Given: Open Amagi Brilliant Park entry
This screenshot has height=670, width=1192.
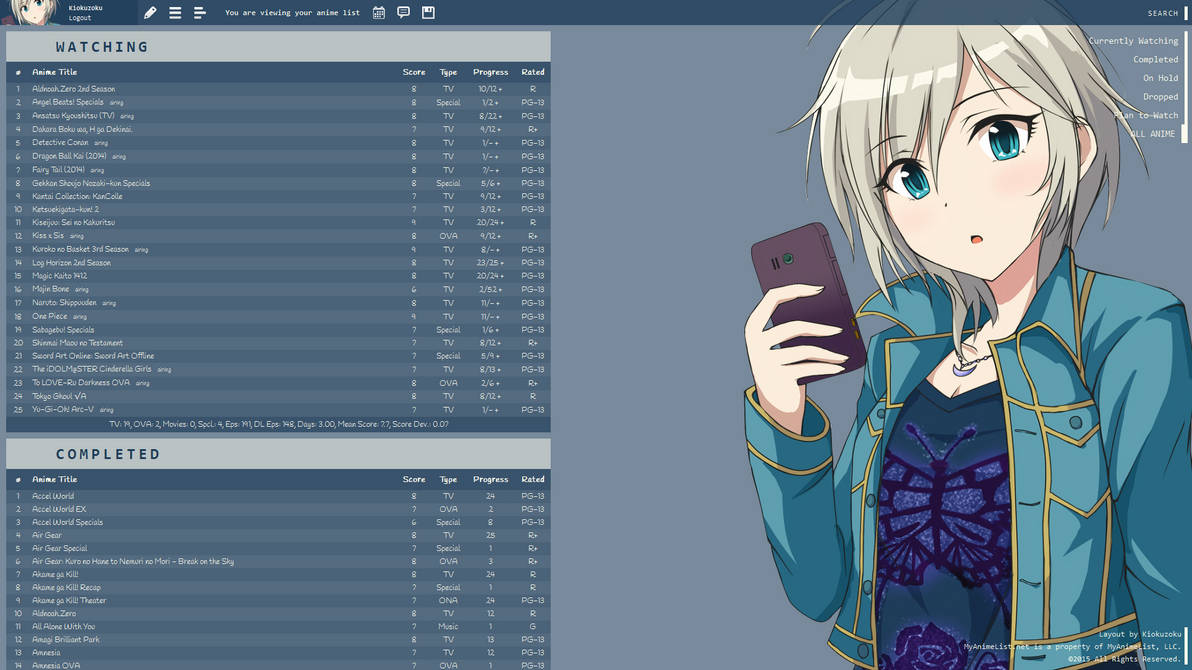Looking at the screenshot, I should tap(65, 640).
